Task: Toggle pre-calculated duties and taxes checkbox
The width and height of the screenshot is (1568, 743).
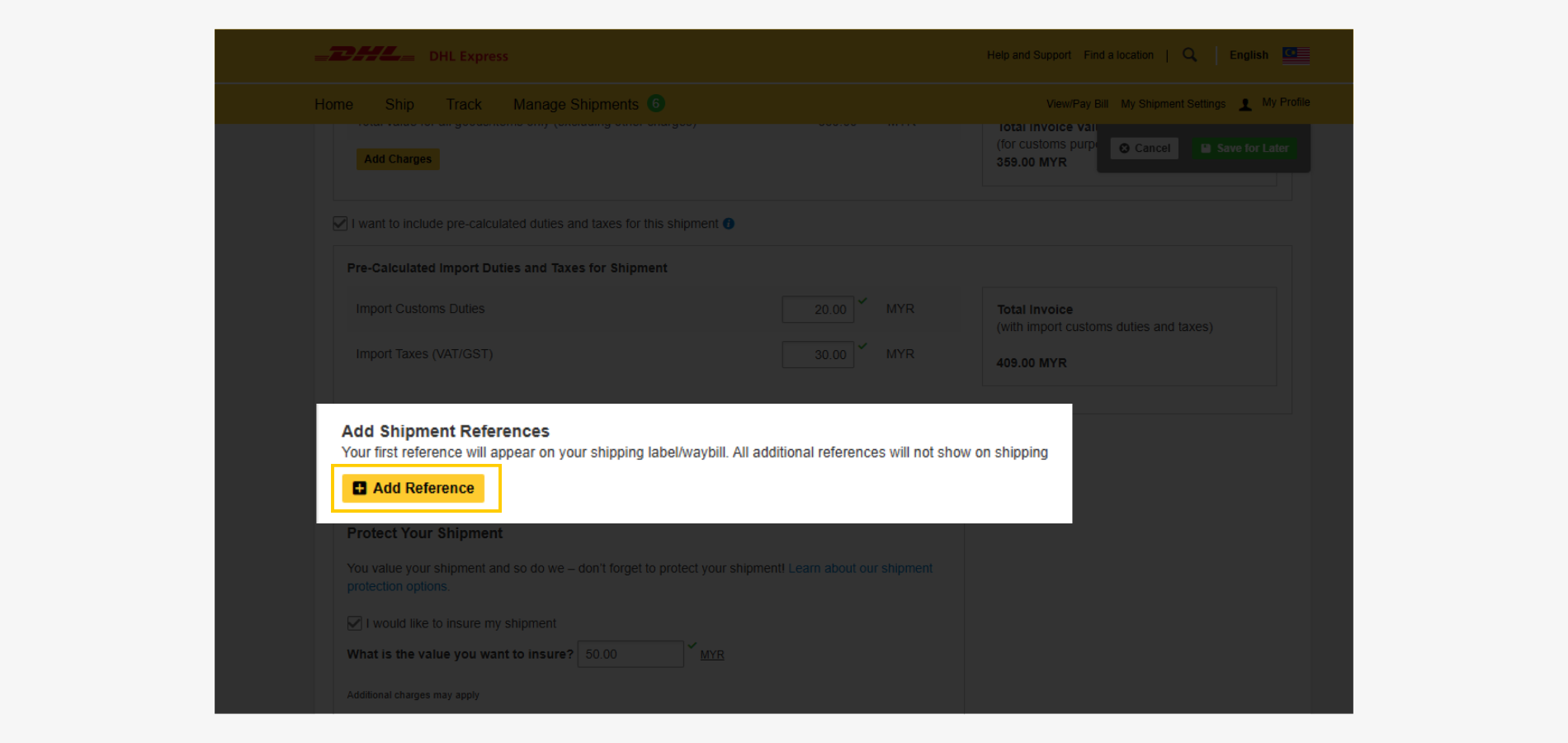Action: [x=340, y=223]
